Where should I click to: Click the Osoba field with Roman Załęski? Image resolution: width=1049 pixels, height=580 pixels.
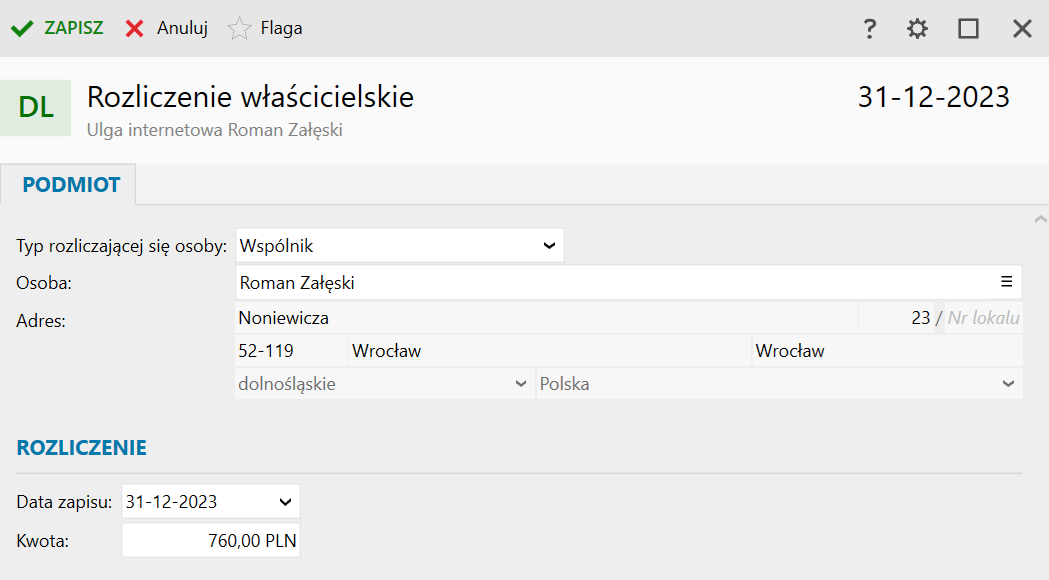click(x=600, y=283)
